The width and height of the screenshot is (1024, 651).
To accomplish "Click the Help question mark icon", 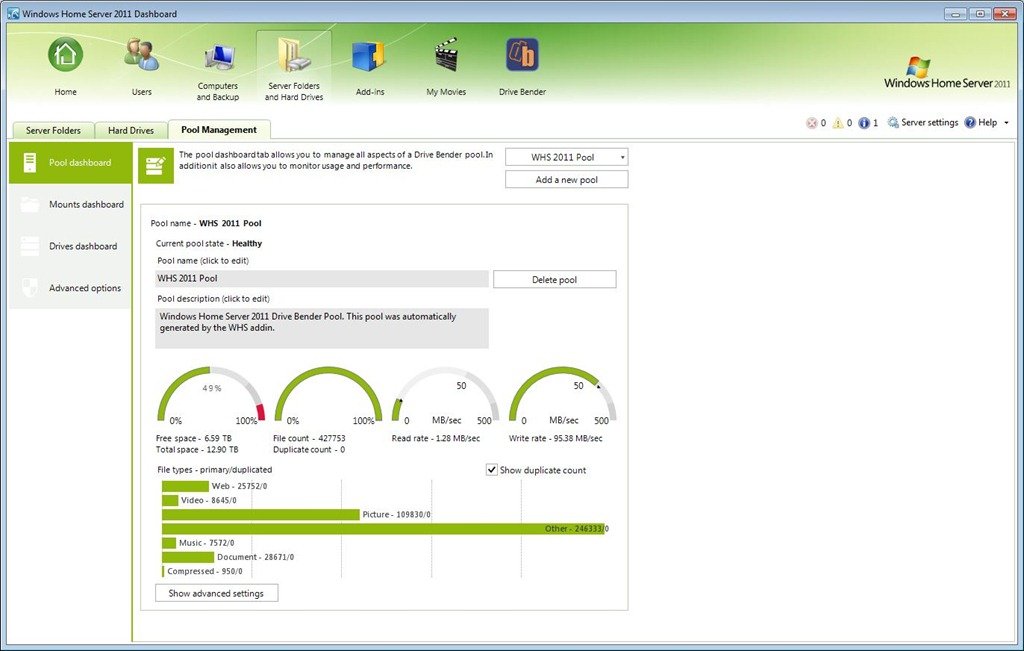I will pyautogui.click(x=970, y=123).
